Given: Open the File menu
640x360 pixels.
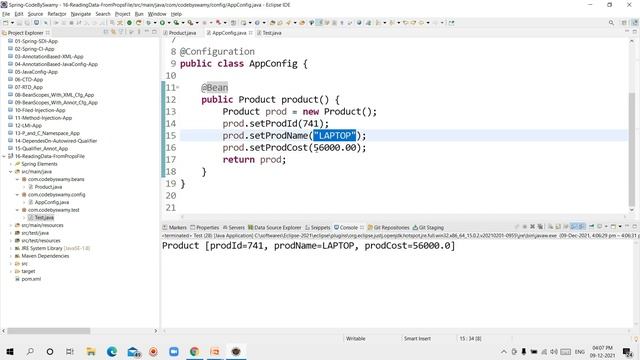Looking at the screenshot, I should point(6,14).
